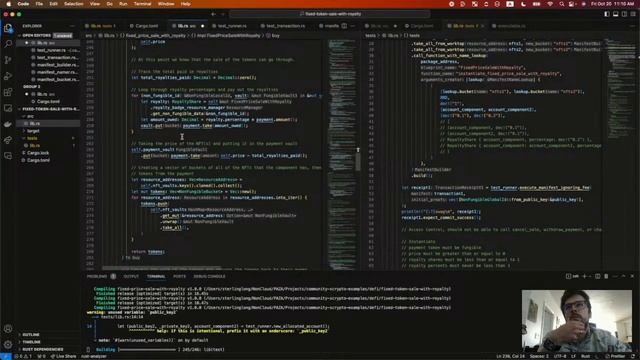The height and width of the screenshot is (360, 640).
Task: Click the unsaved indicator beside Open Editors
Action: 62,36
